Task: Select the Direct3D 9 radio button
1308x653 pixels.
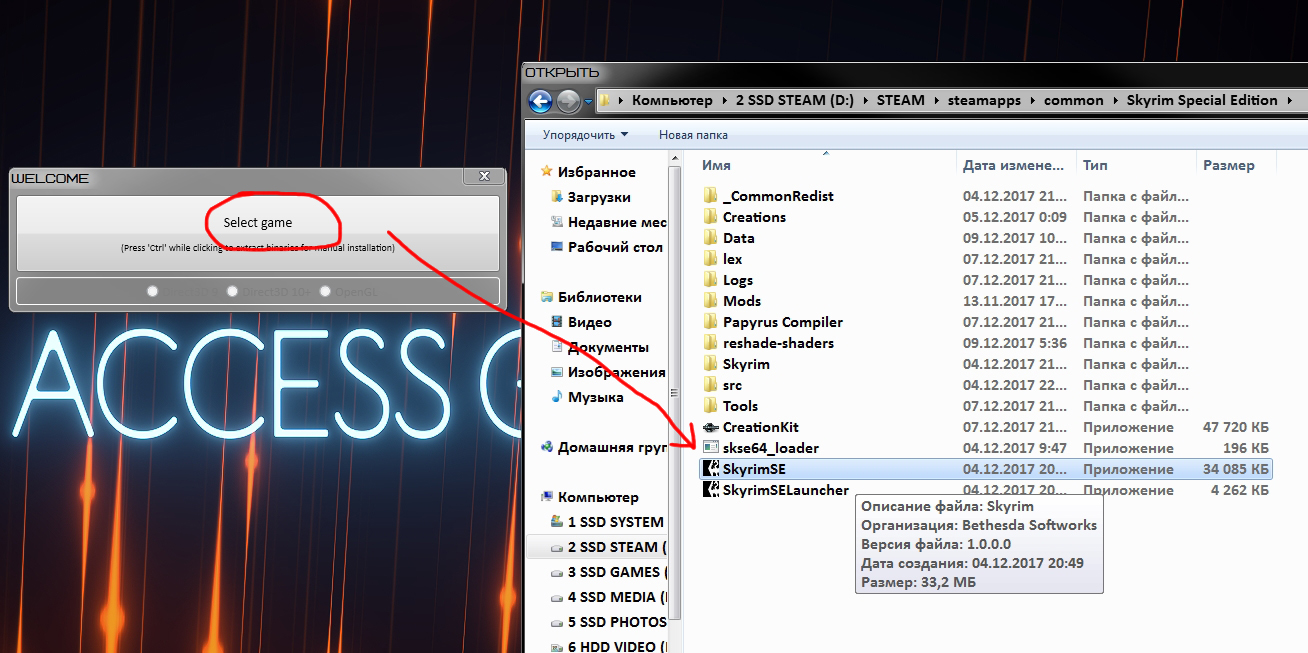Action: coord(152,291)
